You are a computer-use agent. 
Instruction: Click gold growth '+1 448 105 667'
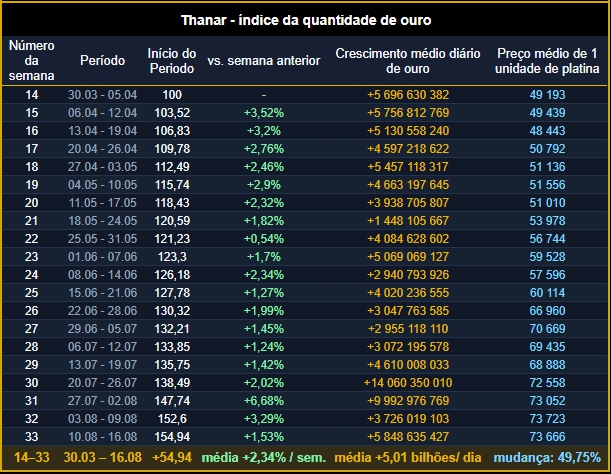point(408,221)
